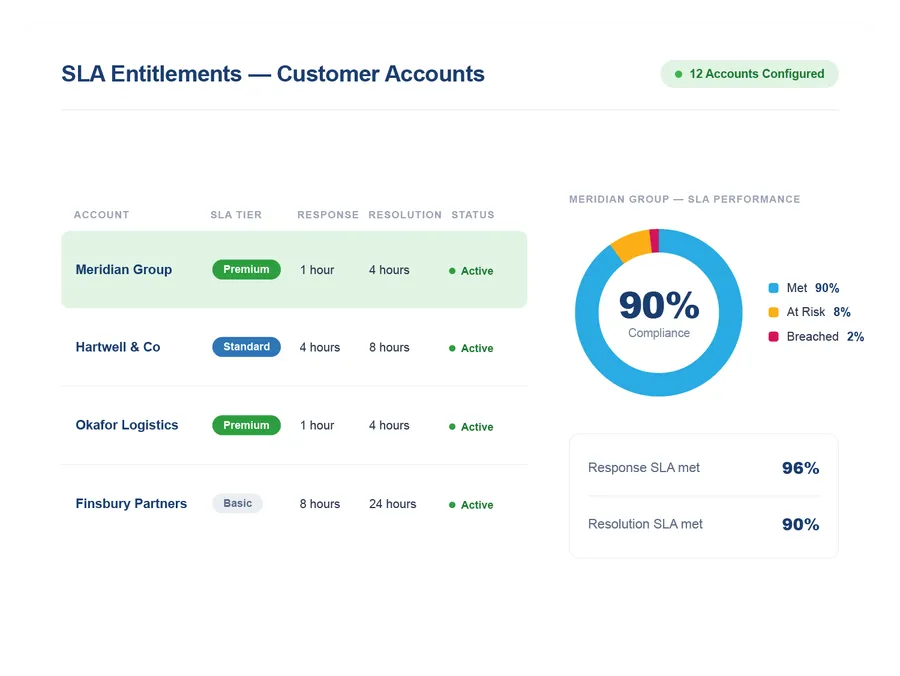The width and height of the screenshot is (900, 676).
Task: Click the orange At Risk legend swatch
Action: point(774,312)
